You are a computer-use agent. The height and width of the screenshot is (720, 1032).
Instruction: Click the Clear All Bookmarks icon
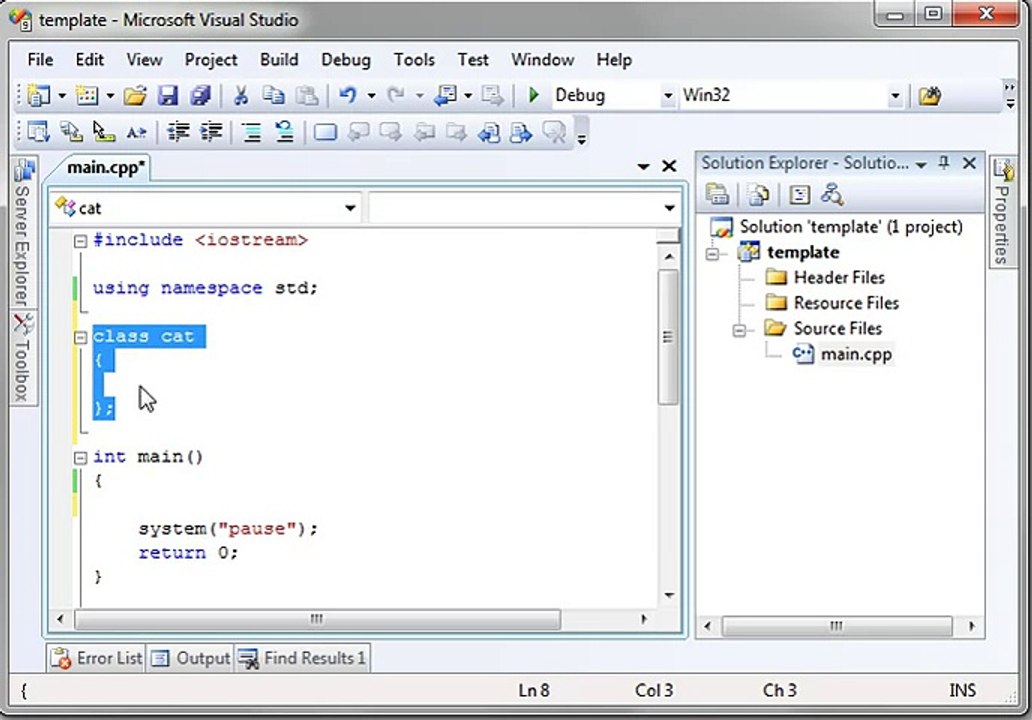coord(554,132)
